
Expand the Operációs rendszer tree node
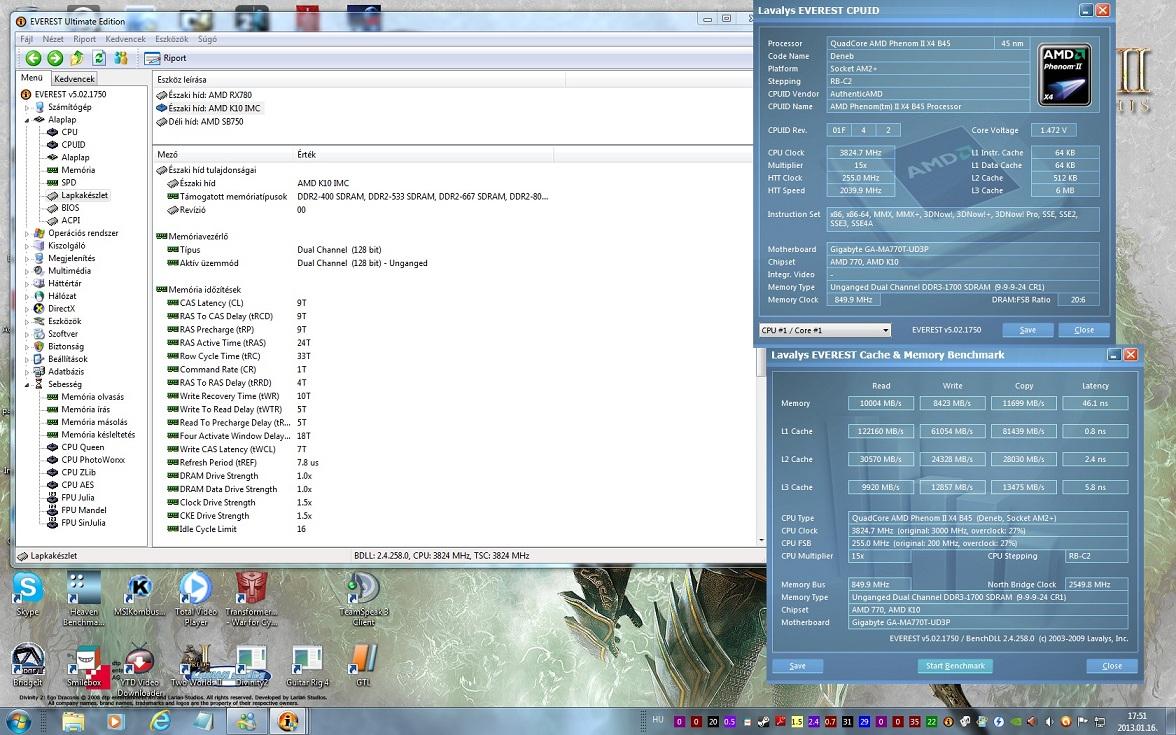[x=27, y=233]
